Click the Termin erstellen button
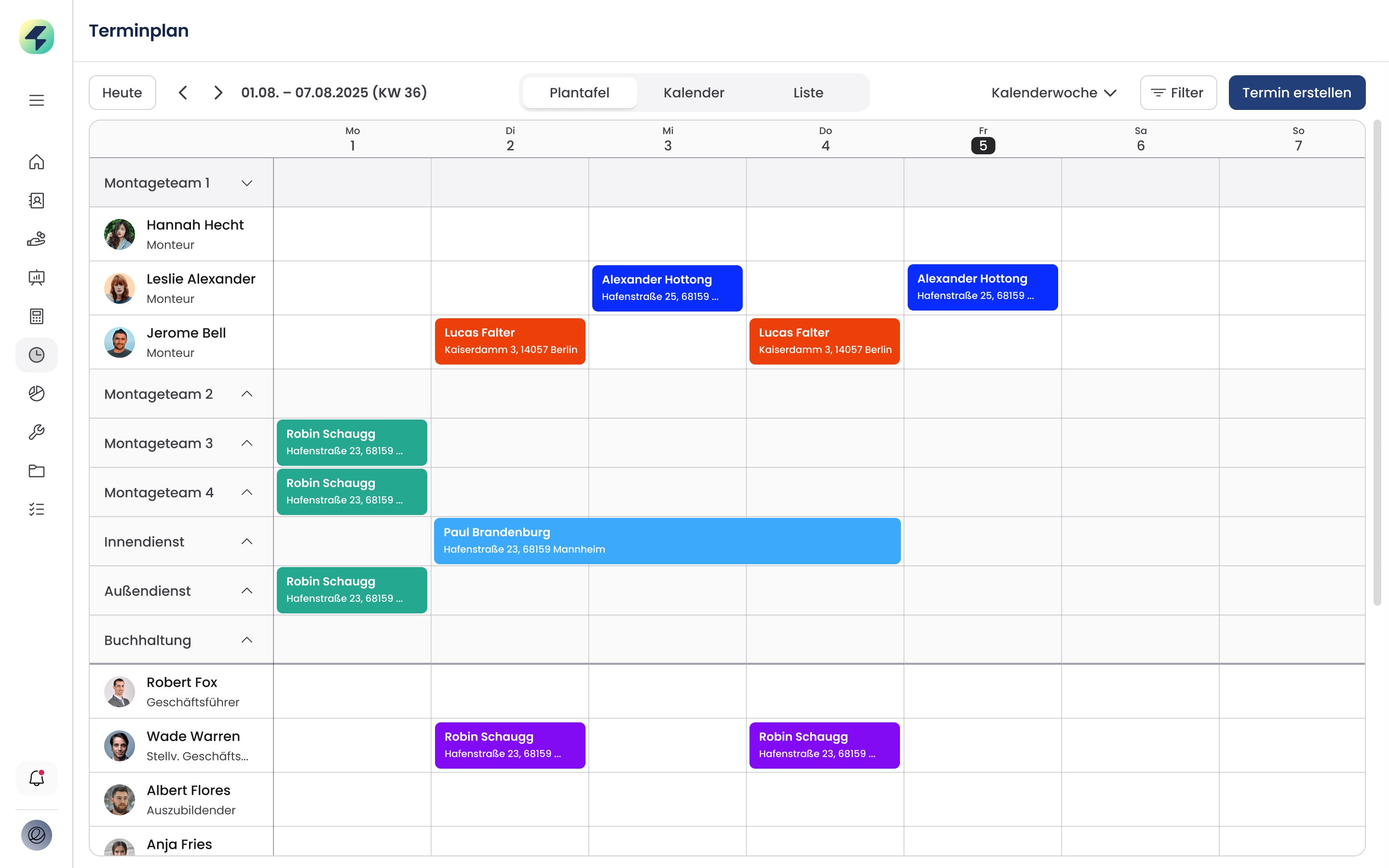 click(x=1296, y=93)
